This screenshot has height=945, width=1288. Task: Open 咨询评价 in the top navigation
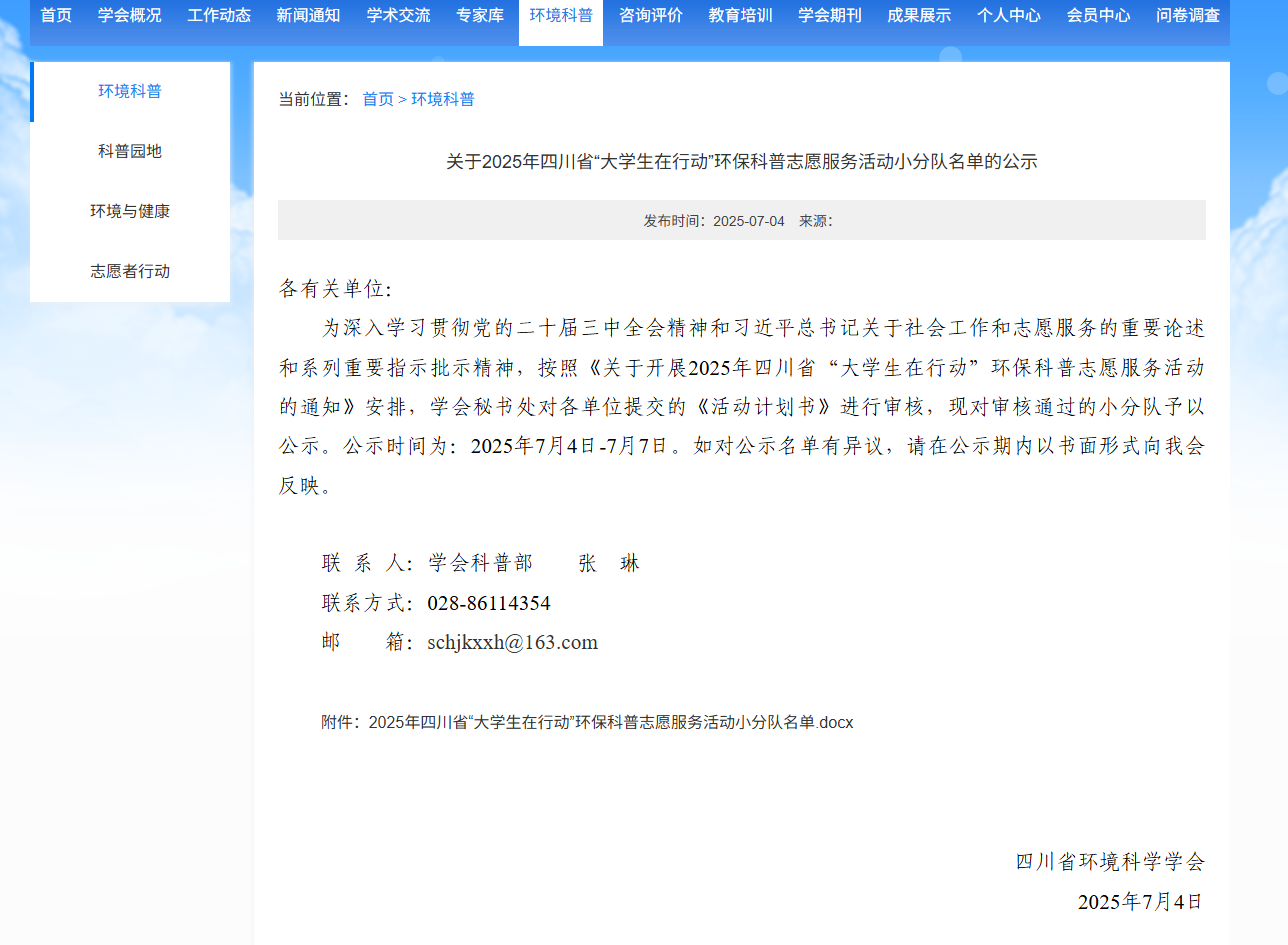tap(651, 16)
